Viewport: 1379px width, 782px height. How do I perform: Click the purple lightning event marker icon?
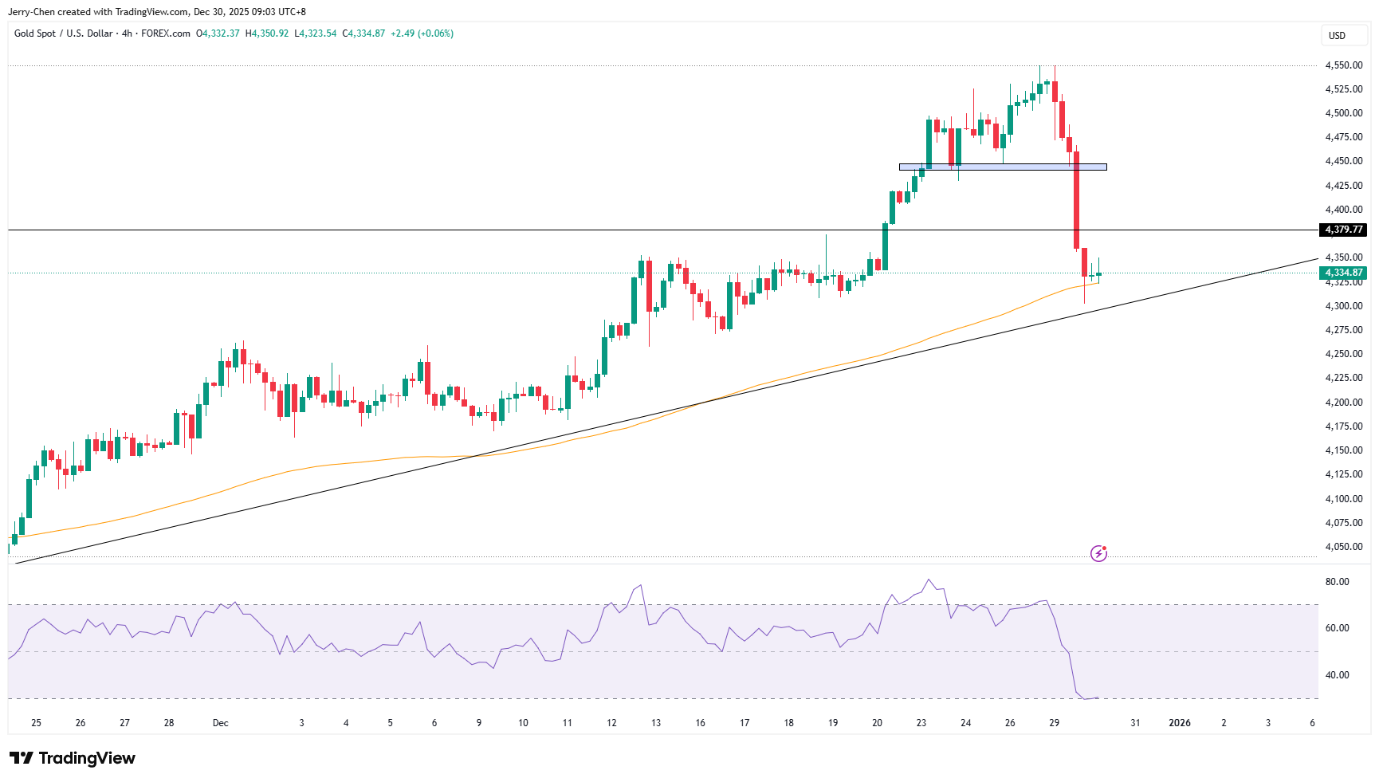(1098, 553)
